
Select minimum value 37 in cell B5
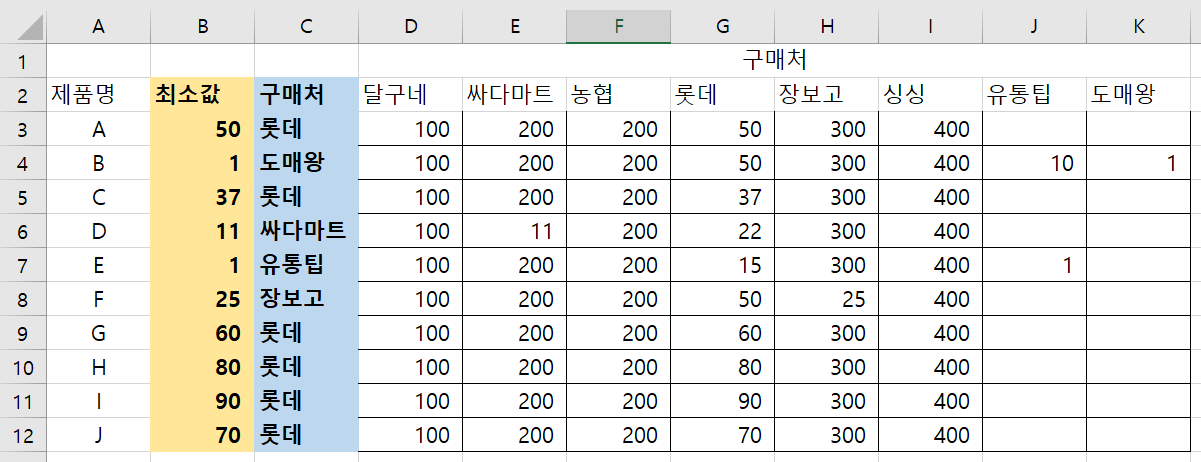point(203,197)
